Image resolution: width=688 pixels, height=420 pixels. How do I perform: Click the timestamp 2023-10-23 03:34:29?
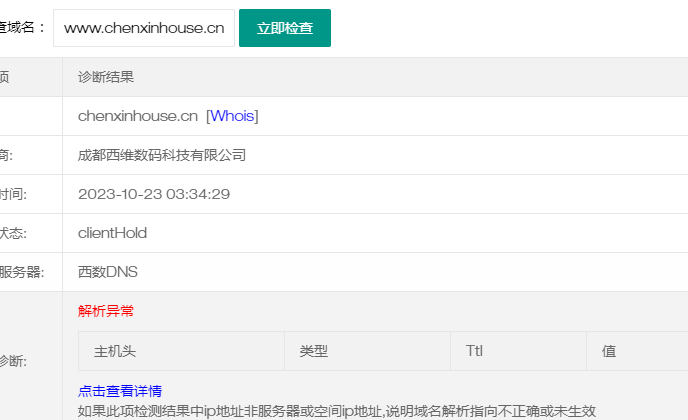coord(154,194)
